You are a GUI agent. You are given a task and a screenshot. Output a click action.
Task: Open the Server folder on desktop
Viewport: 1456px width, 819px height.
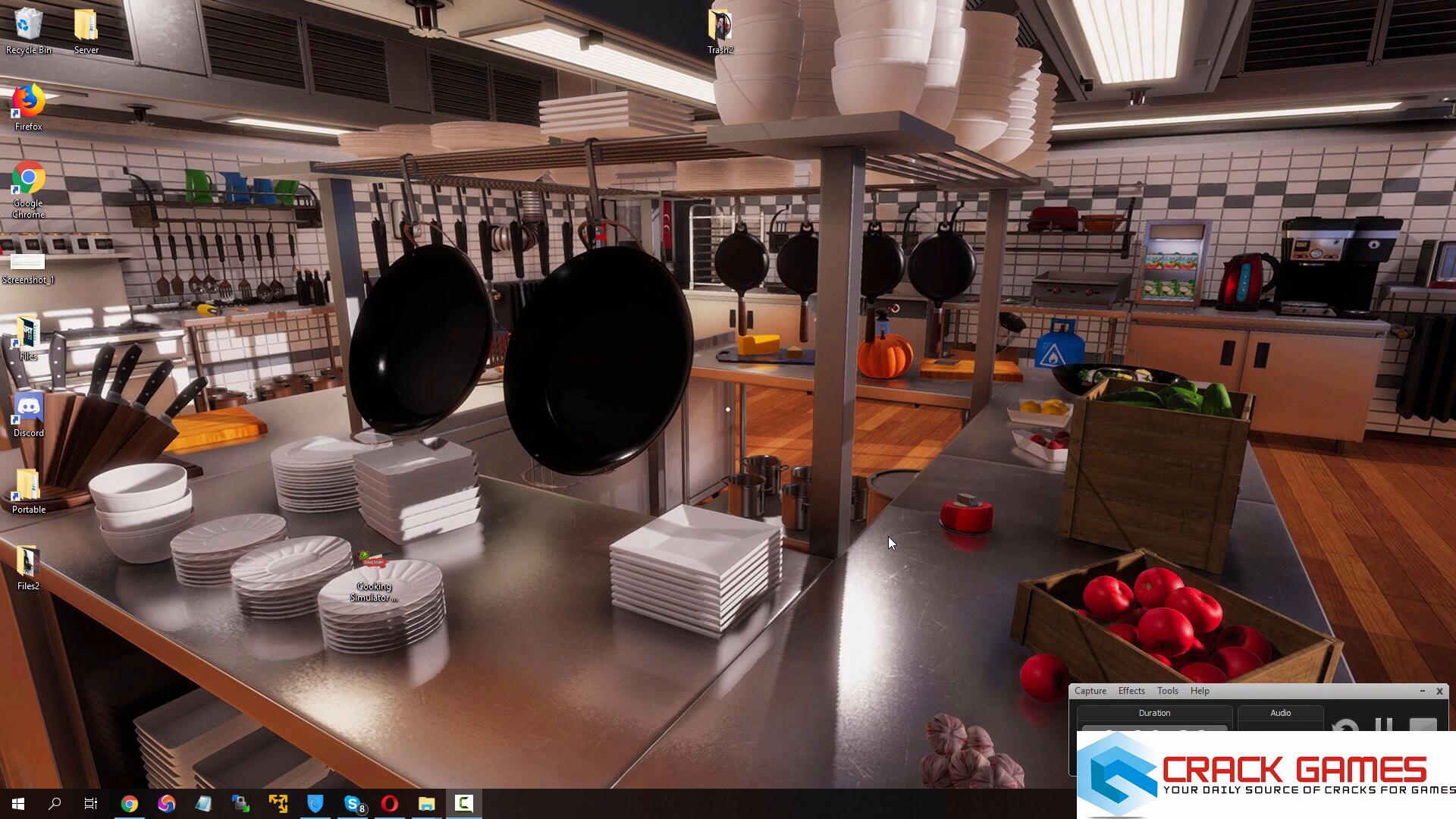(86, 25)
